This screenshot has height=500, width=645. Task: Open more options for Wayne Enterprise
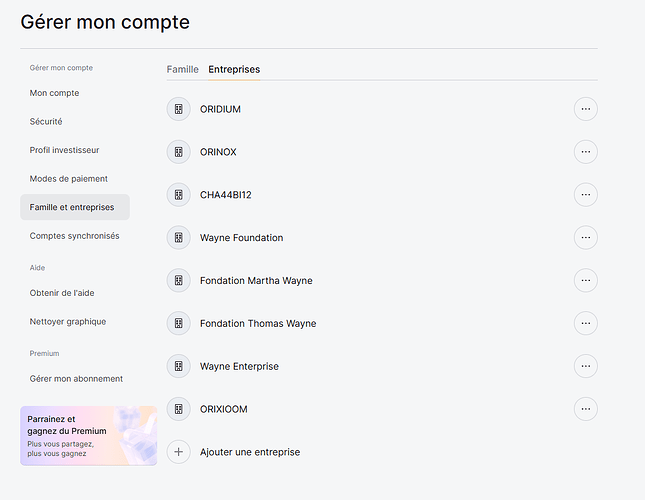click(586, 366)
